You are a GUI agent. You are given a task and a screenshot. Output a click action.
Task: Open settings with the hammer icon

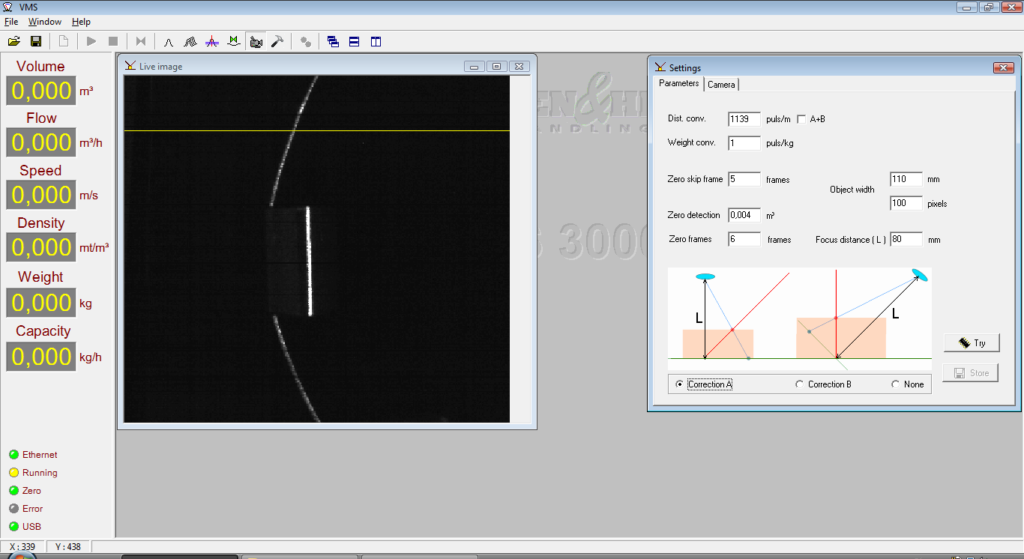277,41
